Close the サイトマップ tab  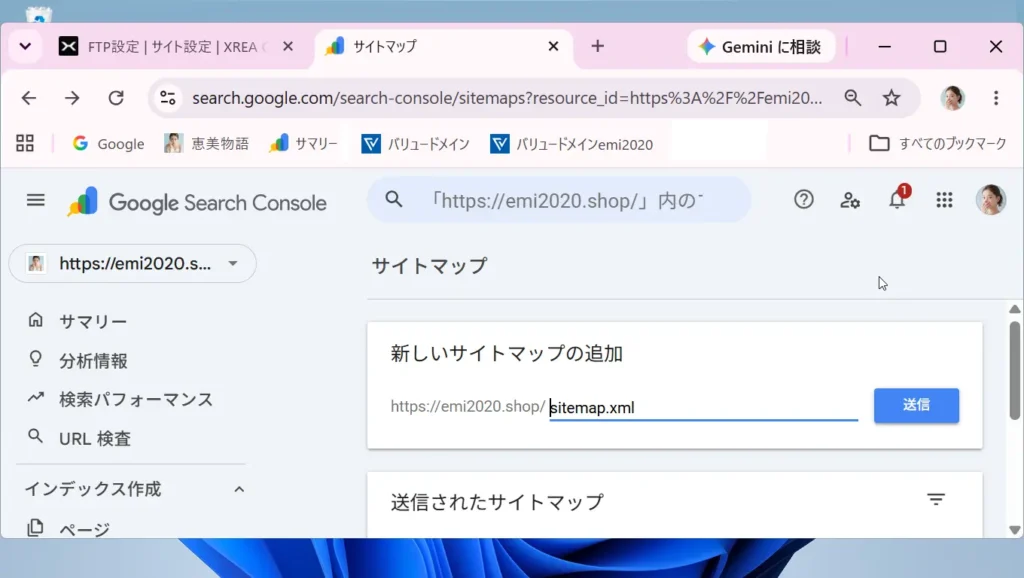(553, 46)
